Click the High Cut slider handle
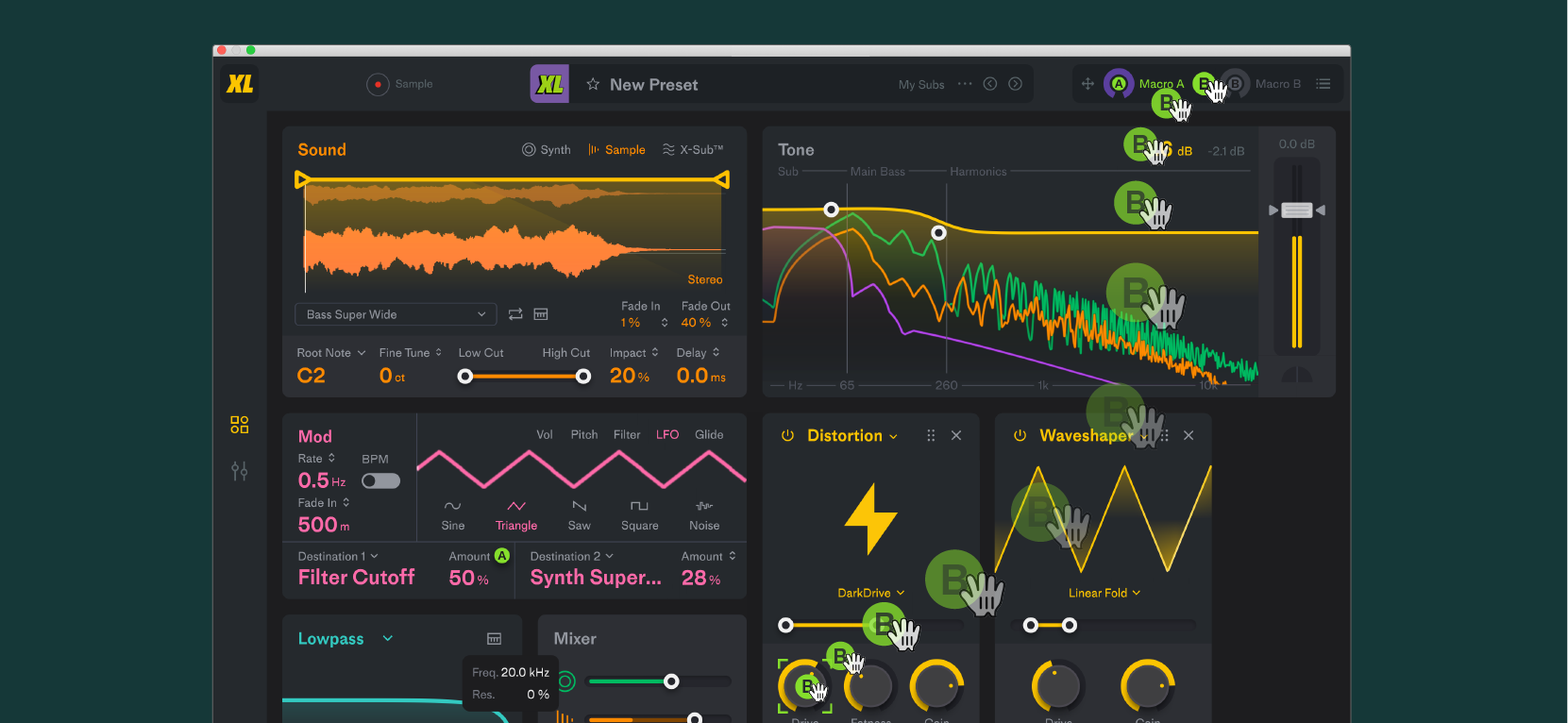 [x=583, y=377]
